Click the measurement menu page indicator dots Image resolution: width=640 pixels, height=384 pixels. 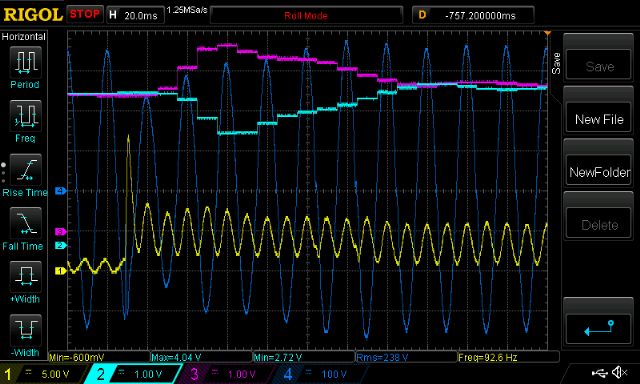coord(3,173)
